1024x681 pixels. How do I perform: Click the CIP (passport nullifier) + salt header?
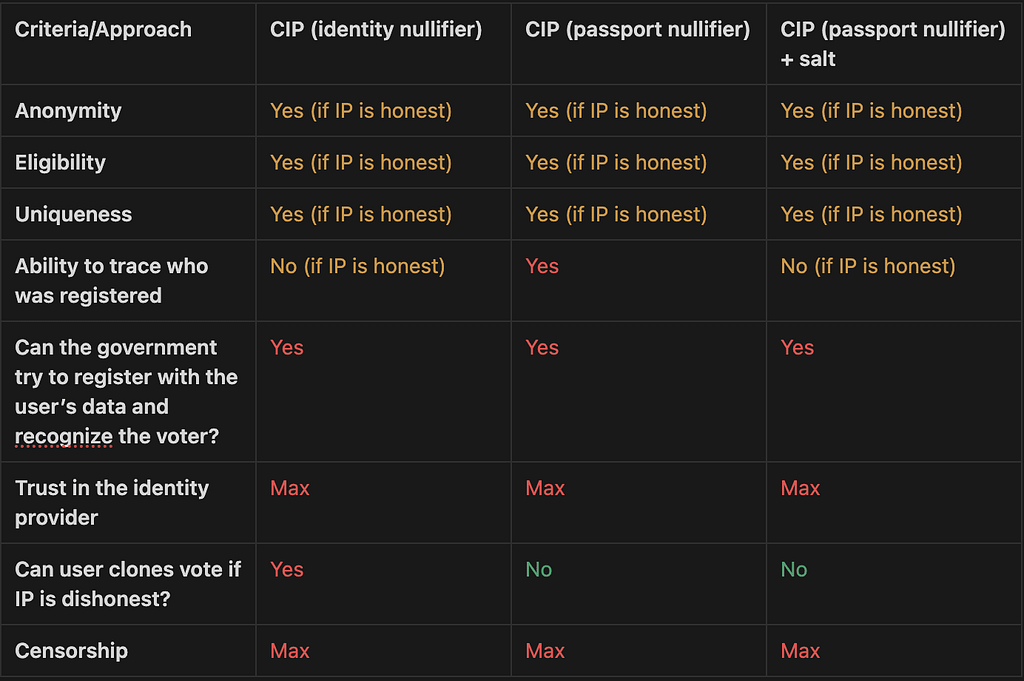[893, 44]
